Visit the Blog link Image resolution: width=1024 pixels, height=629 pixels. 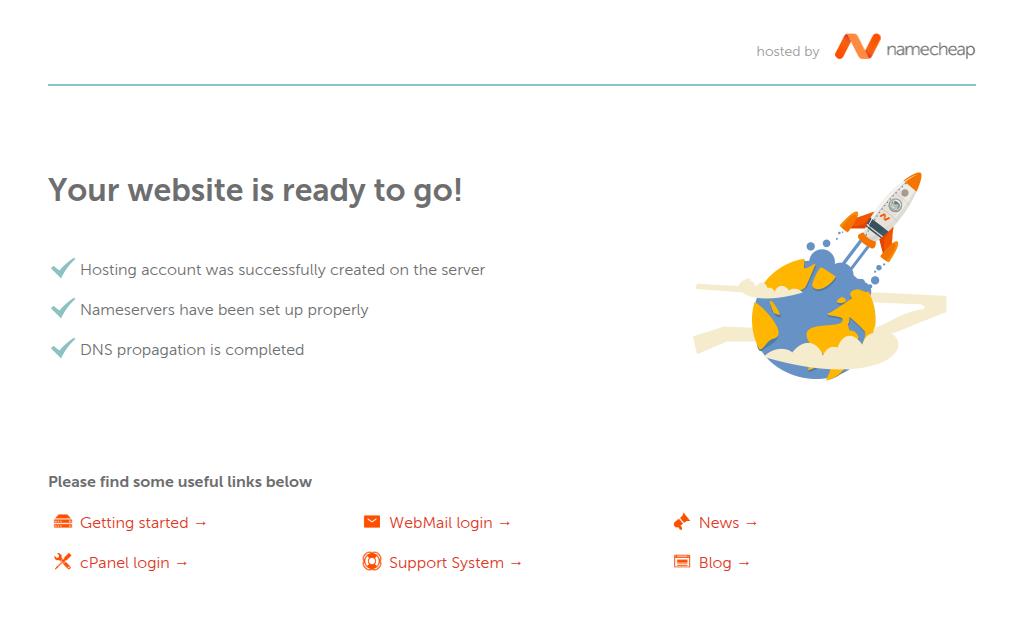point(724,562)
